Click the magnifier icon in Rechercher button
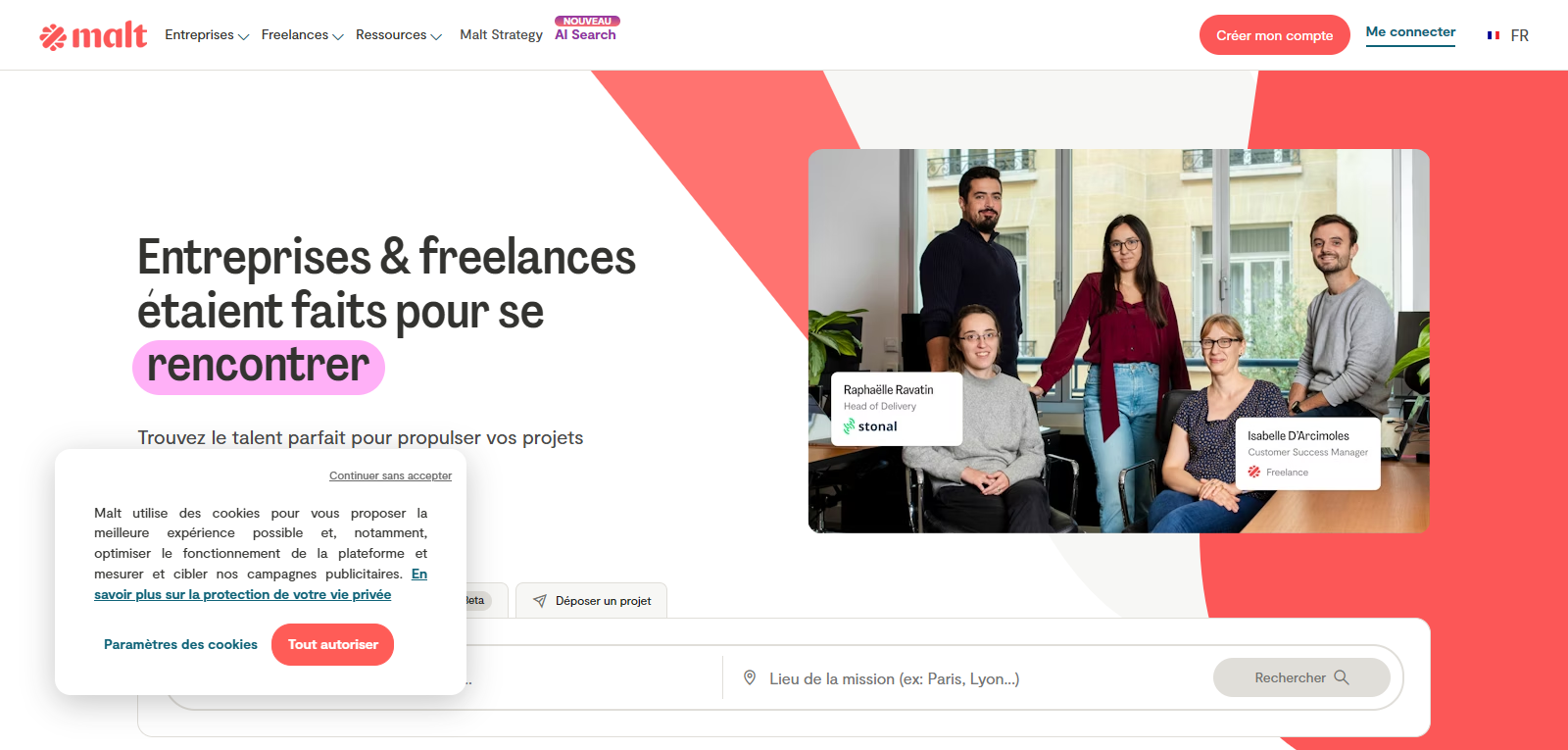This screenshot has height=750, width=1568. (1342, 677)
